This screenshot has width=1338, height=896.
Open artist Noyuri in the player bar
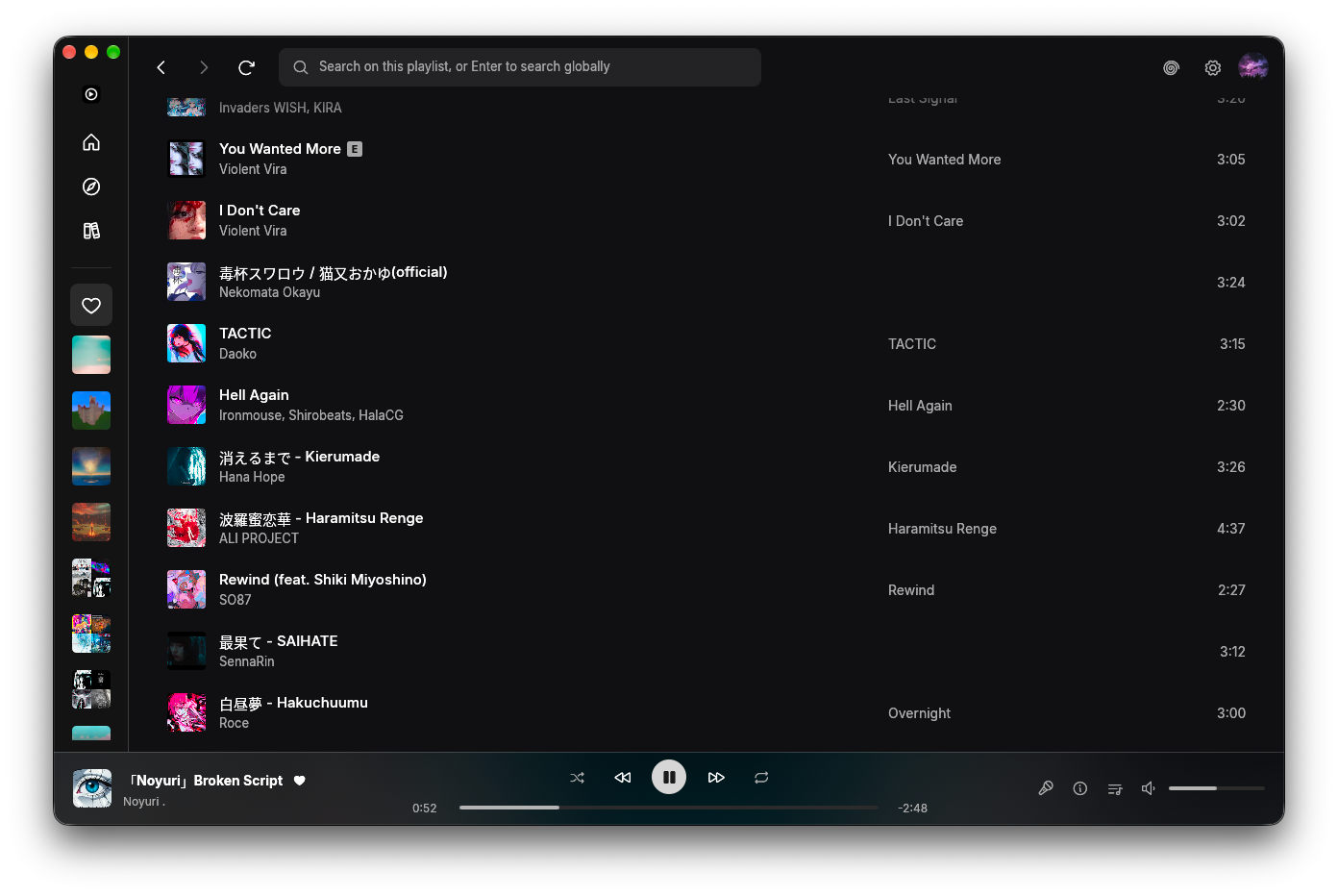[x=144, y=802]
